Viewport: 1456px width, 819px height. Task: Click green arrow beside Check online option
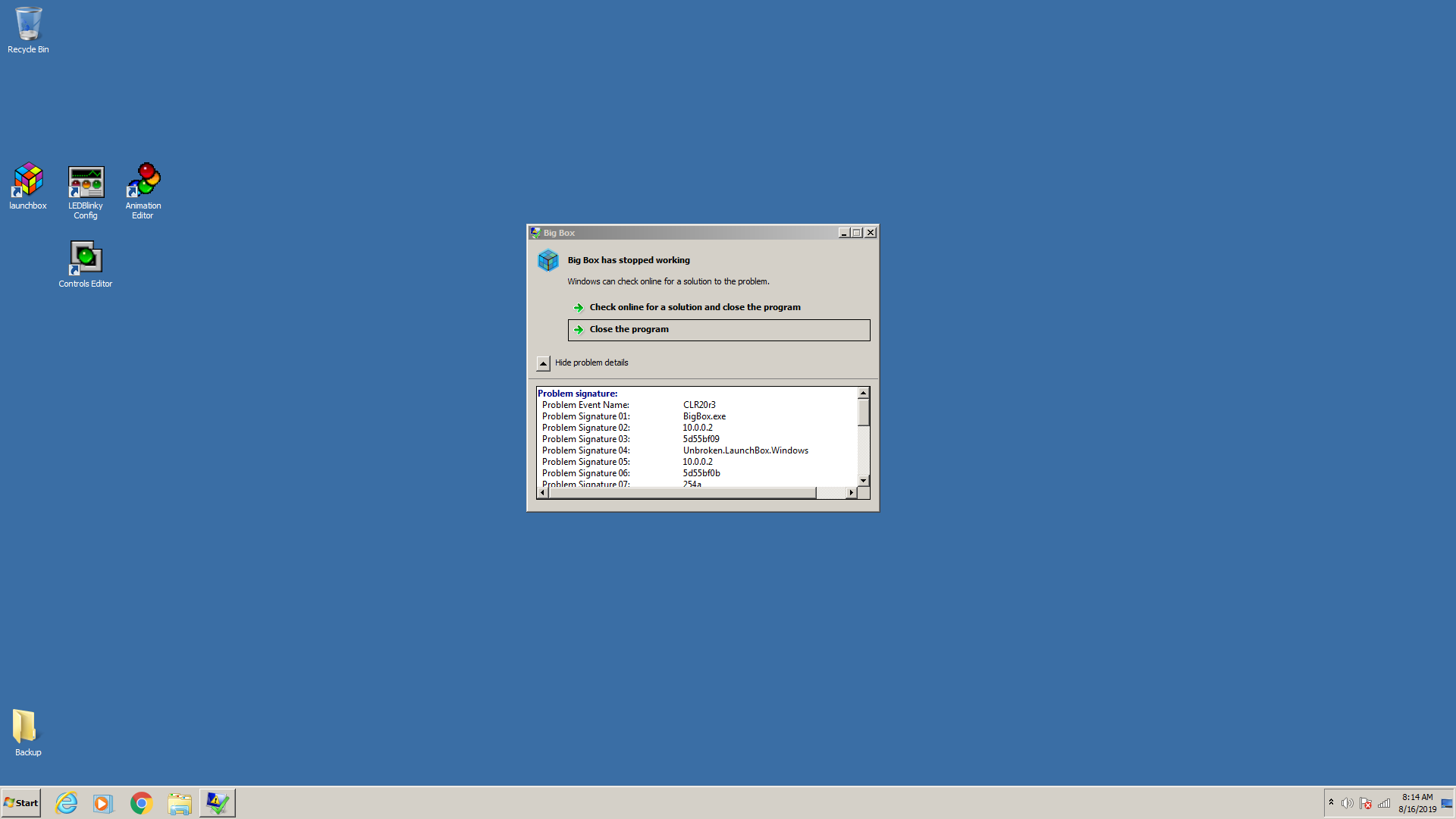[x=579, y=308]
